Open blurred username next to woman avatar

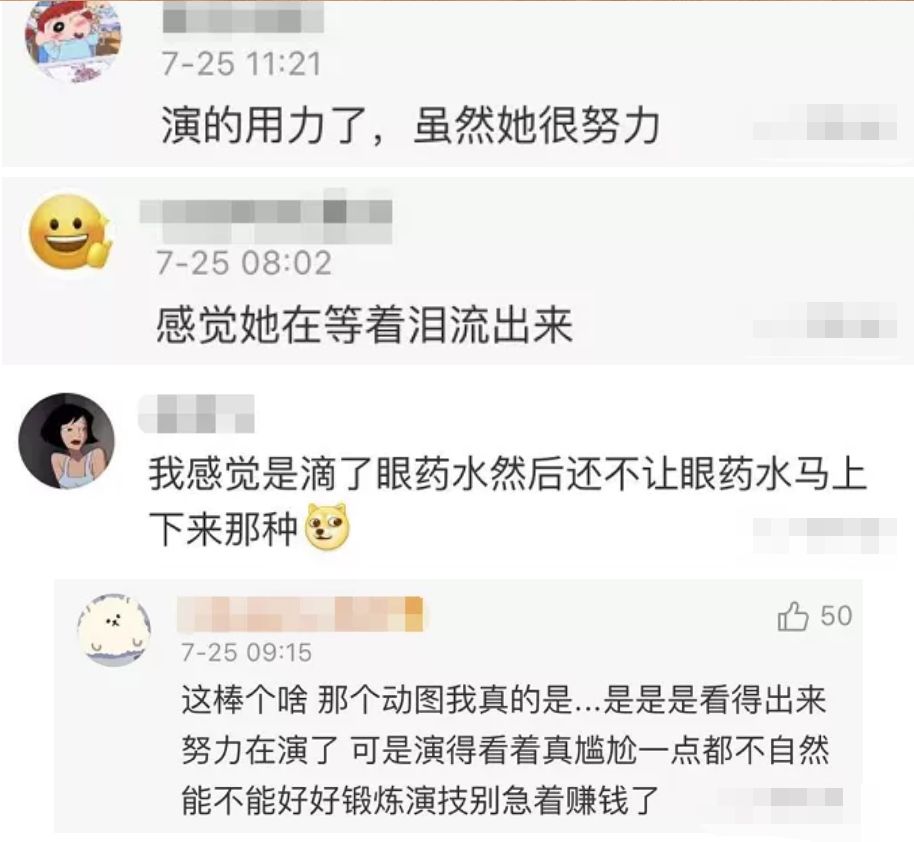pos(196,414)
